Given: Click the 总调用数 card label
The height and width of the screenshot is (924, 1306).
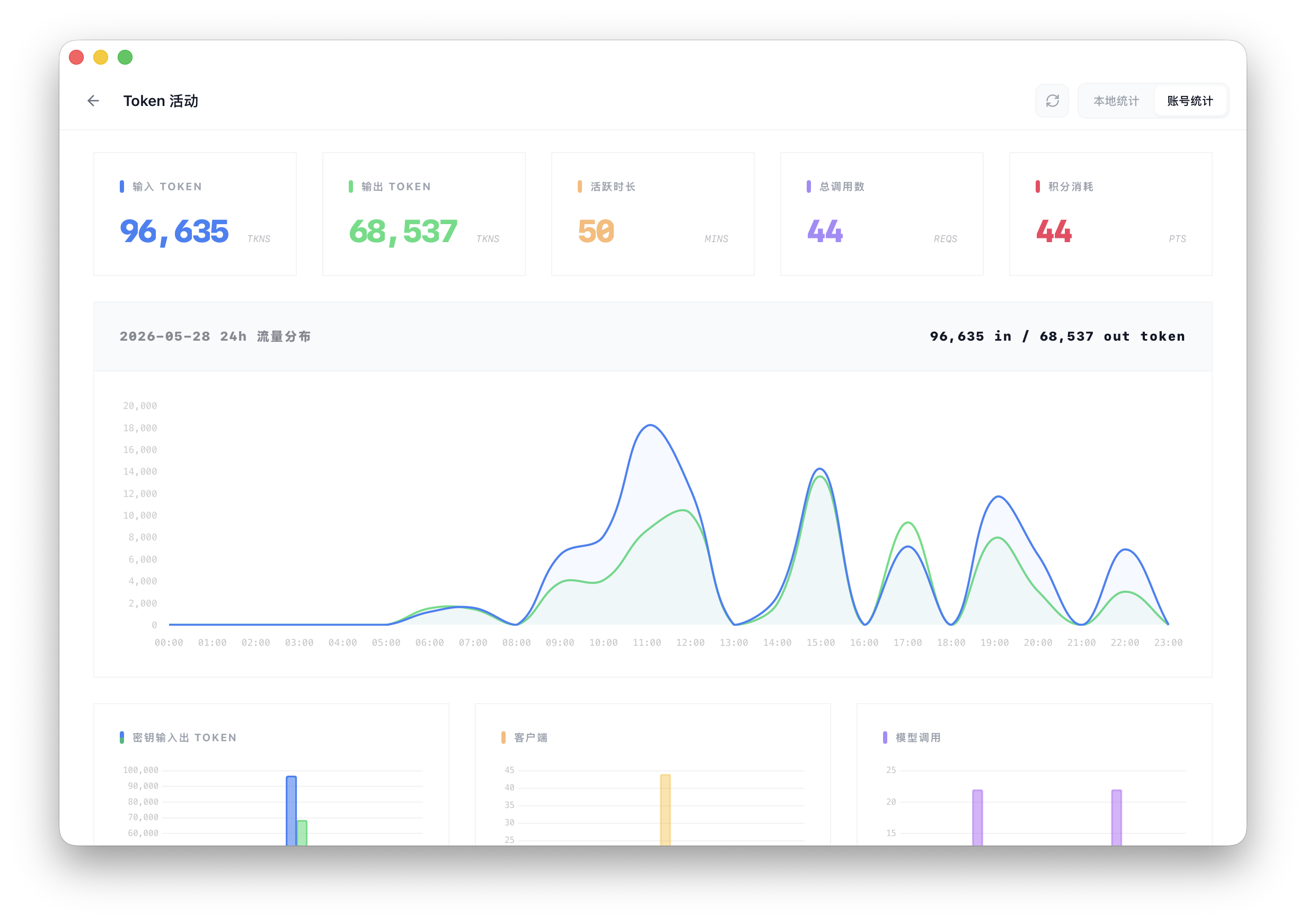Looking at the screenshot, I should tap(842, 186).
